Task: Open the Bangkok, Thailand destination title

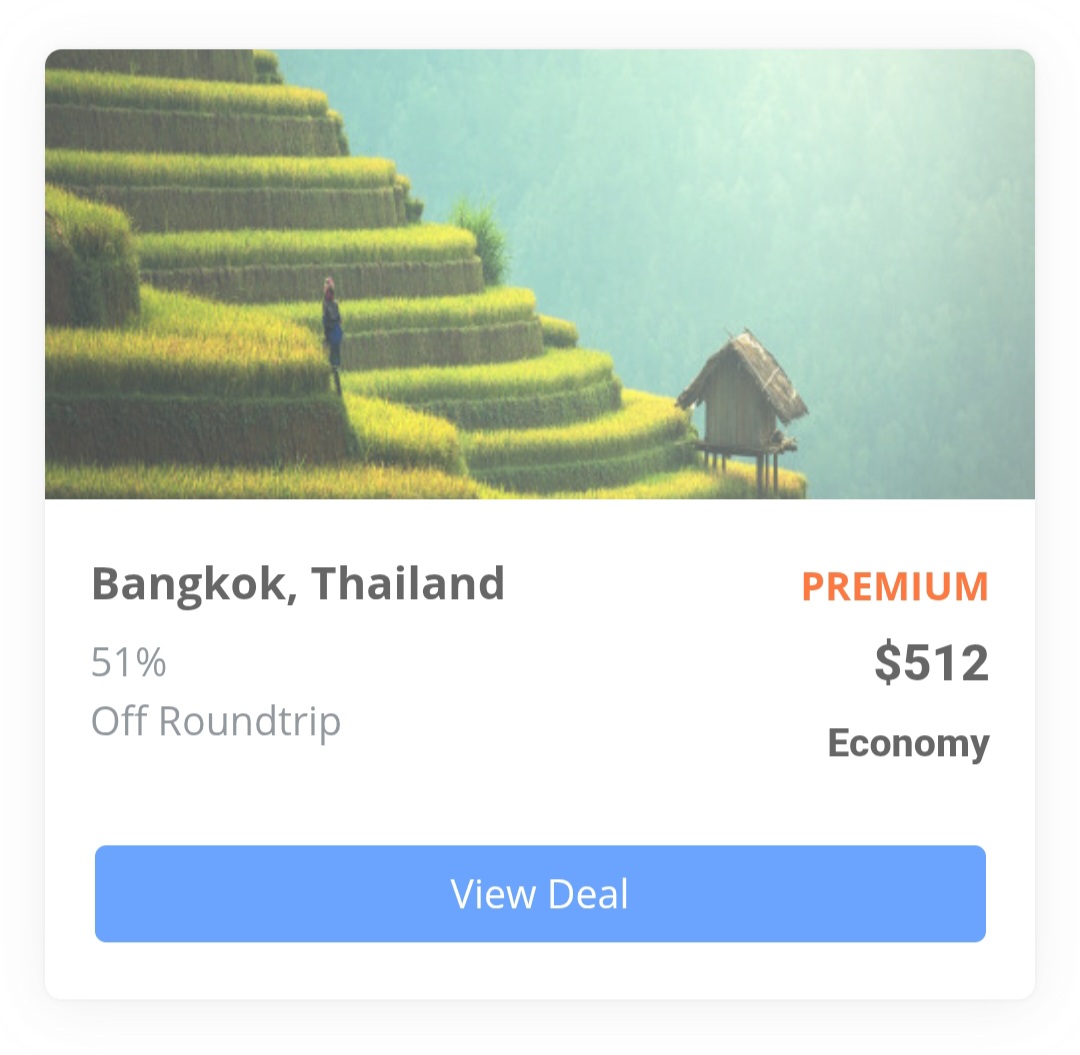Action: (298, 585)
